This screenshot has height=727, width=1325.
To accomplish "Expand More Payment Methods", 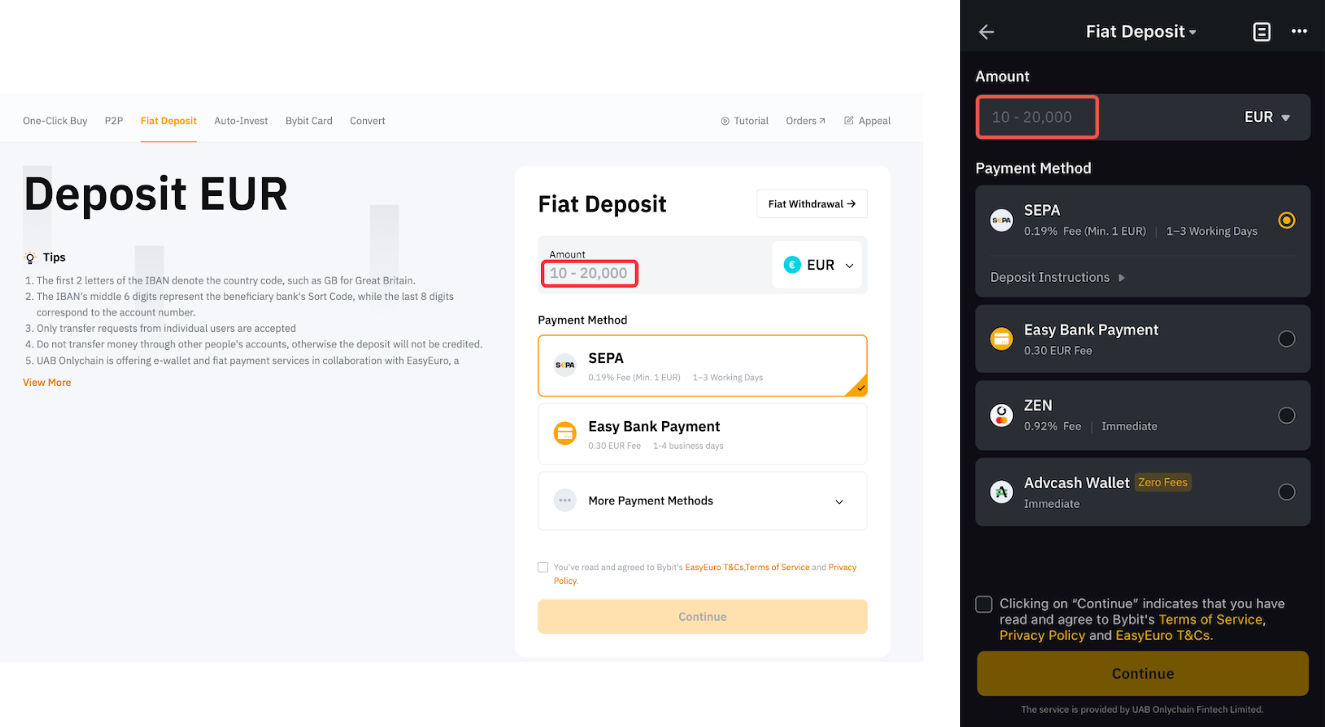I will tap(702, 501).
